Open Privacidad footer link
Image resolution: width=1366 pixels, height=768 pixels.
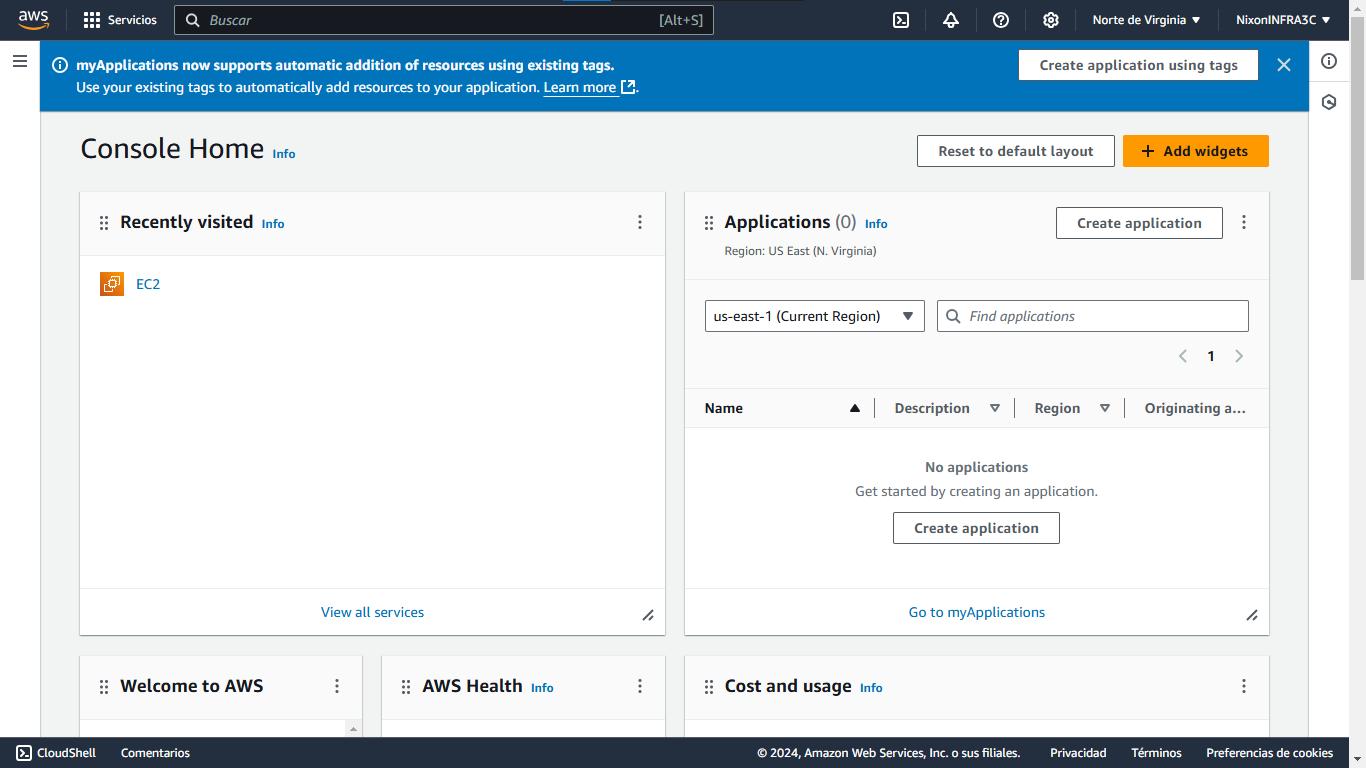[x=1078, y=753]
